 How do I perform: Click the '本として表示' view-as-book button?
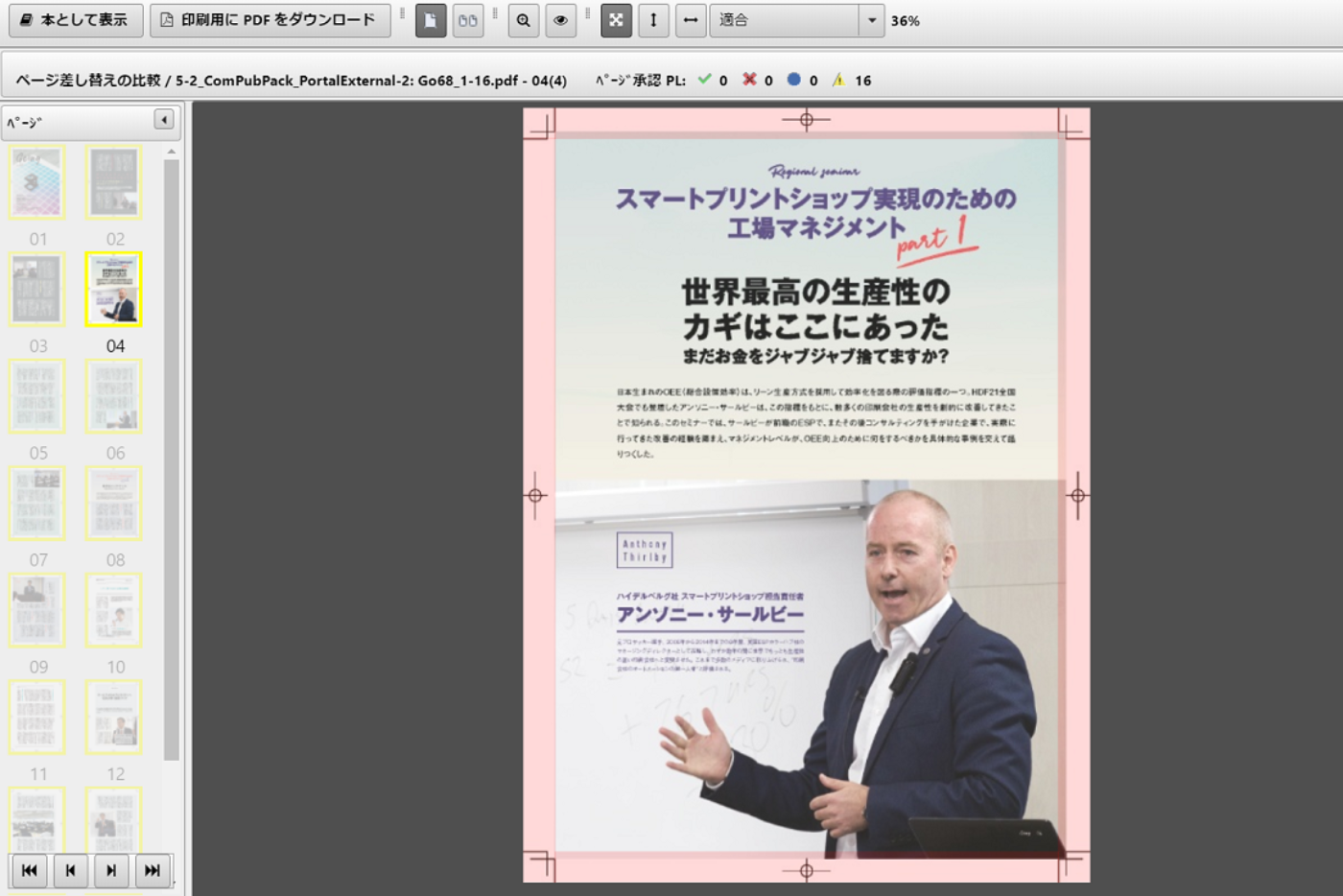coord(76,20)
